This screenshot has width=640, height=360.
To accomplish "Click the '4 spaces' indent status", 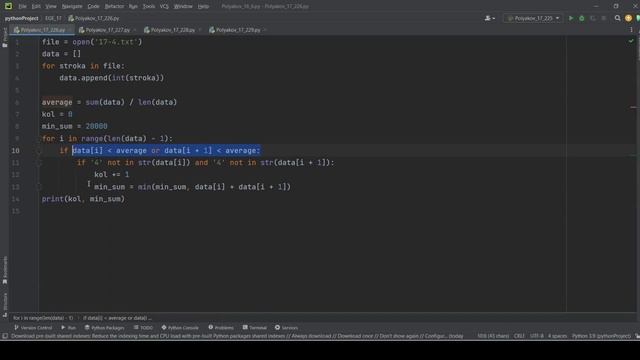I will pos(558,336).
